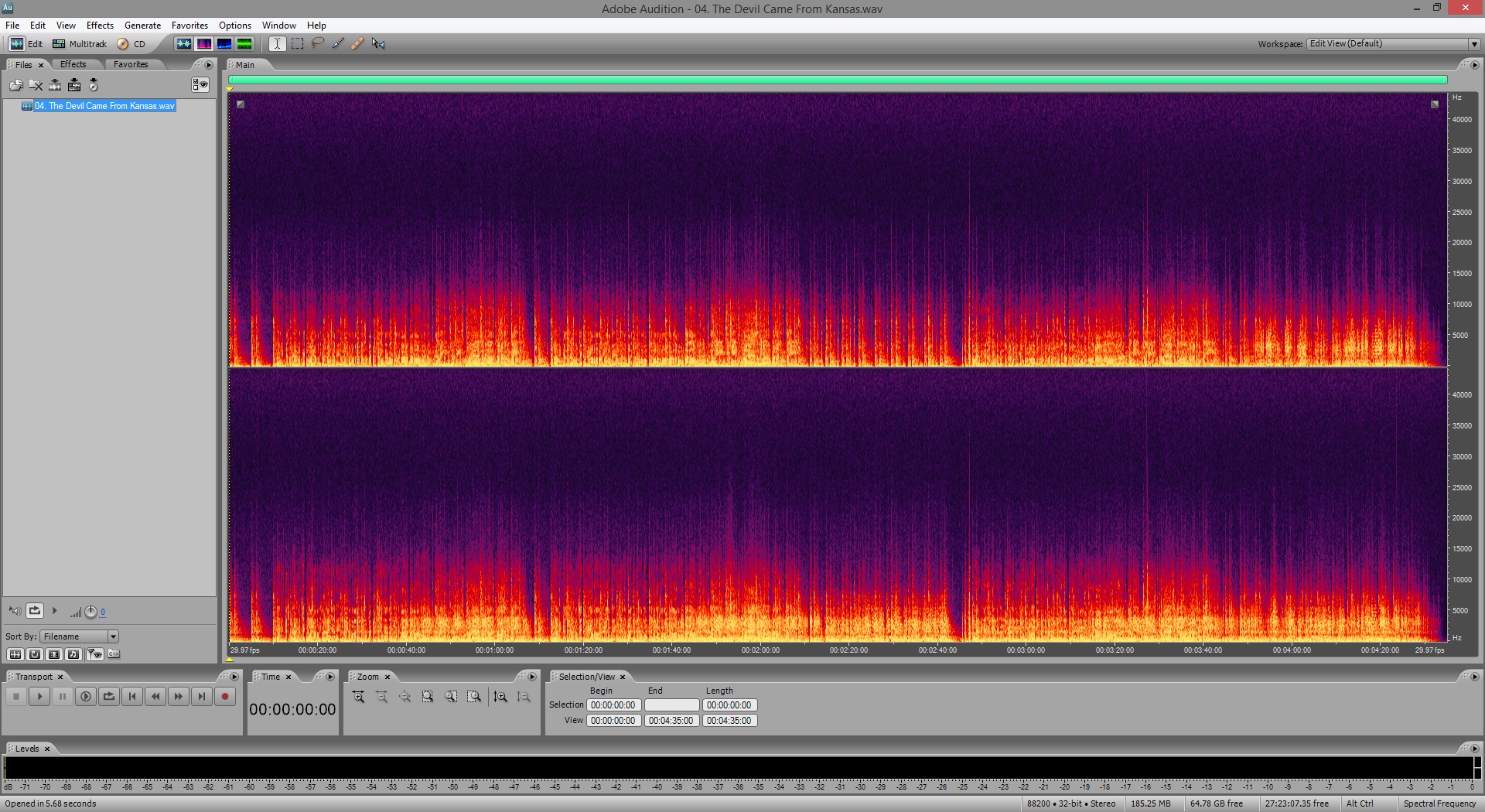Click the Pause transport button
The width and height of the screenshot is (1485, 812).
pos(63,697)
